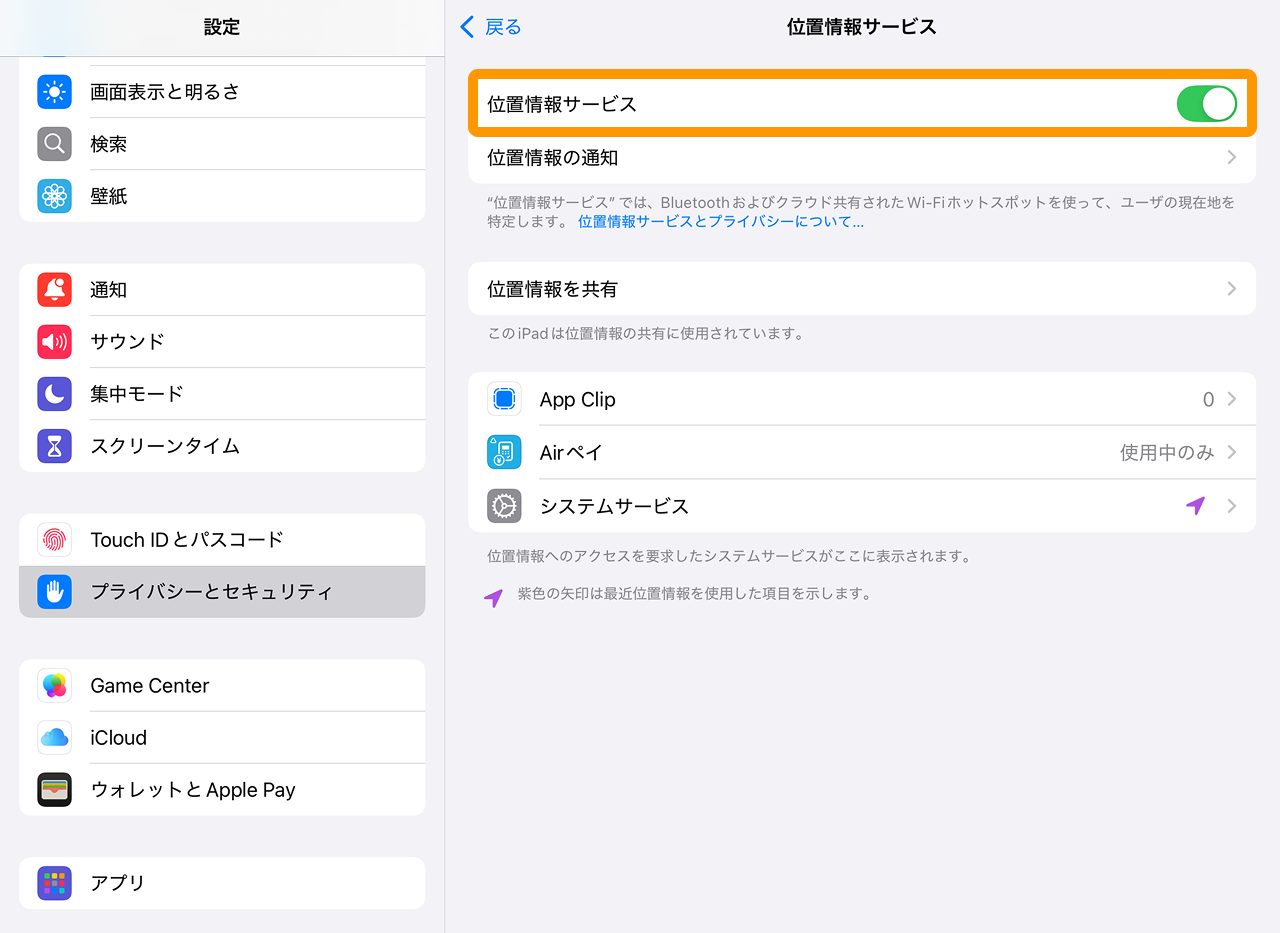Open the システムサービス row label
Viewport: 1280px width, 933px height.
point(614,507)
